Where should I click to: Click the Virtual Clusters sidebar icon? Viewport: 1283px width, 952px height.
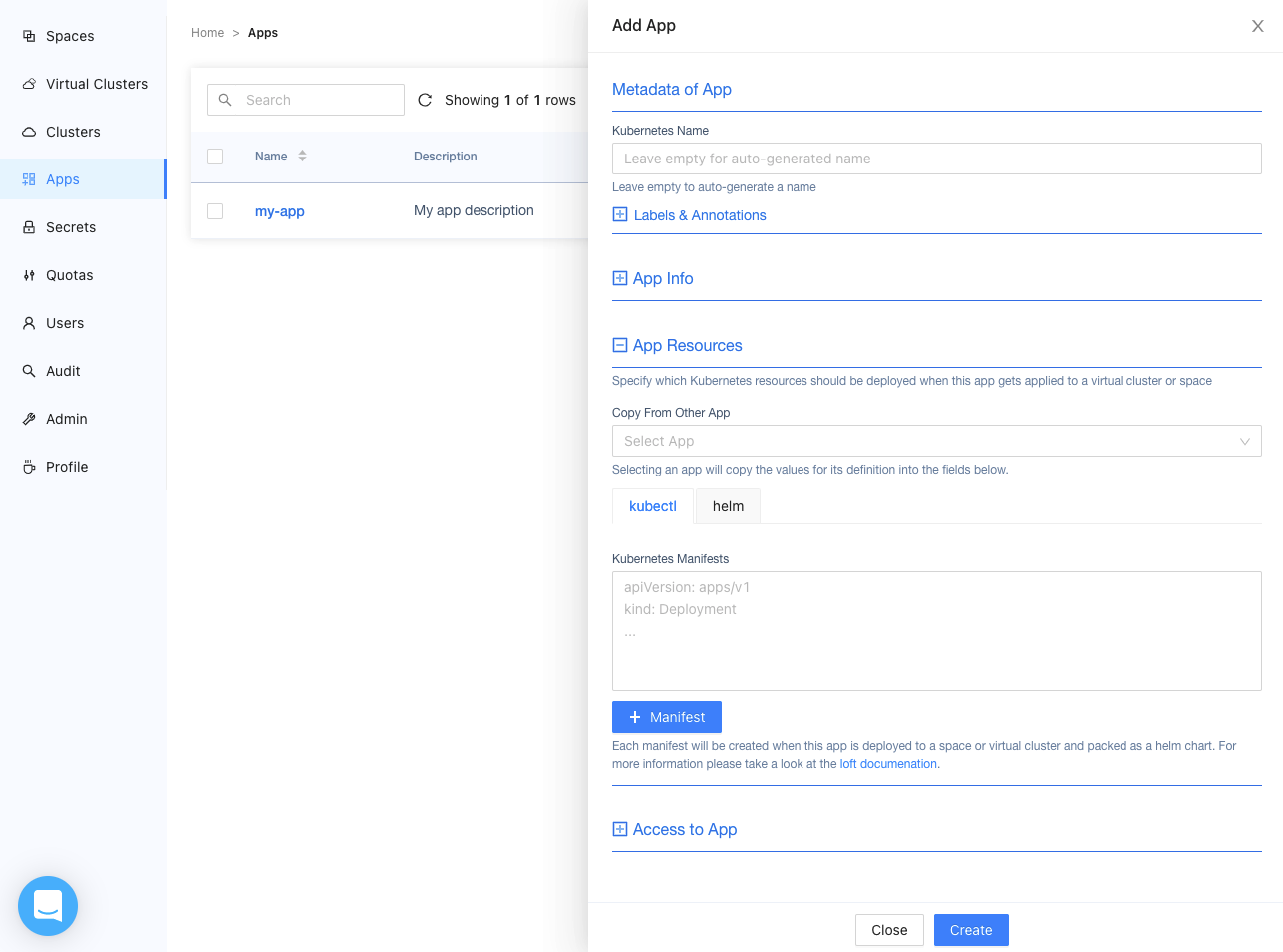(29, 84)
